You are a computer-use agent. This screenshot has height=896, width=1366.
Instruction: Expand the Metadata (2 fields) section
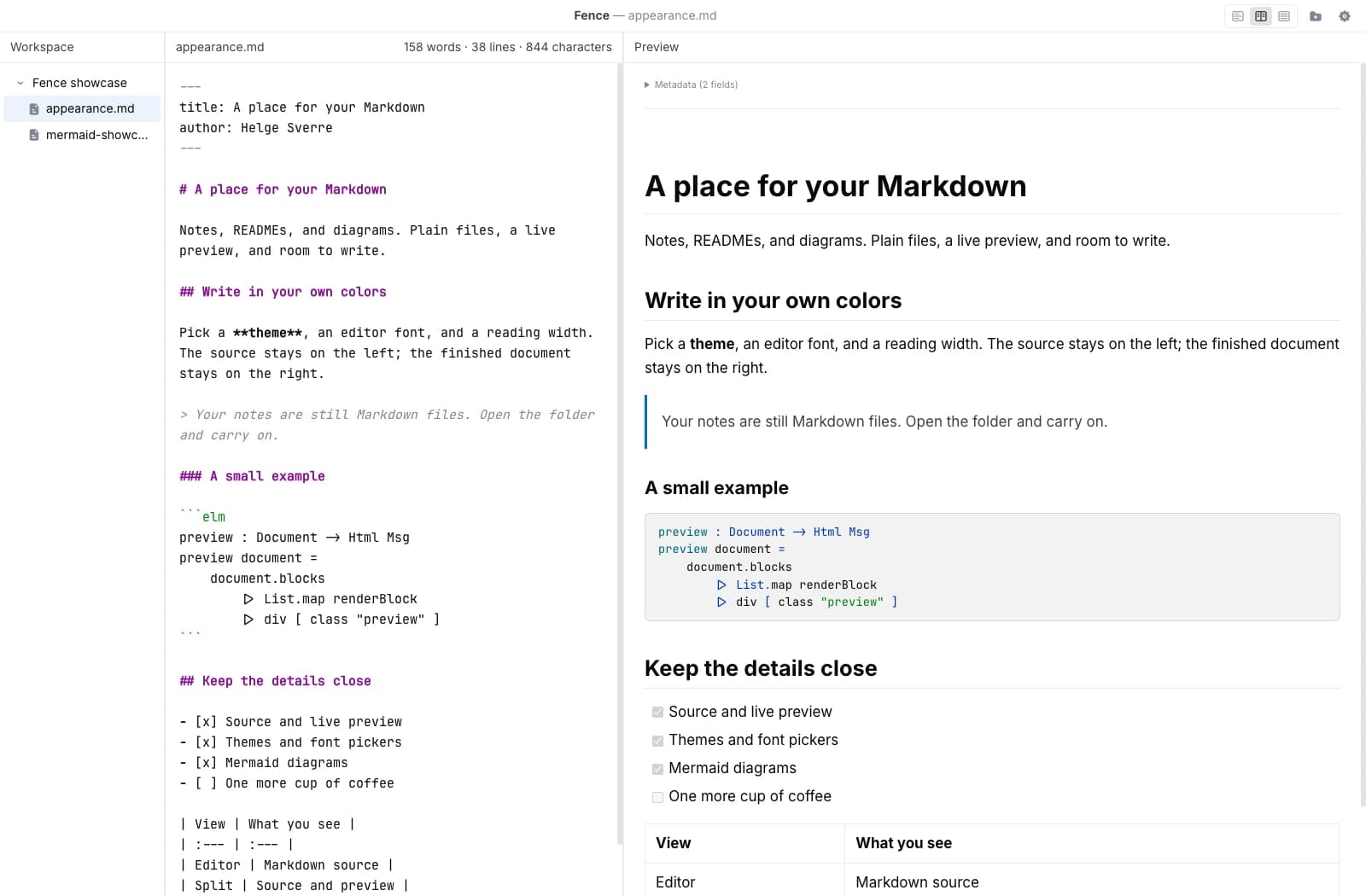click(692, 84)
